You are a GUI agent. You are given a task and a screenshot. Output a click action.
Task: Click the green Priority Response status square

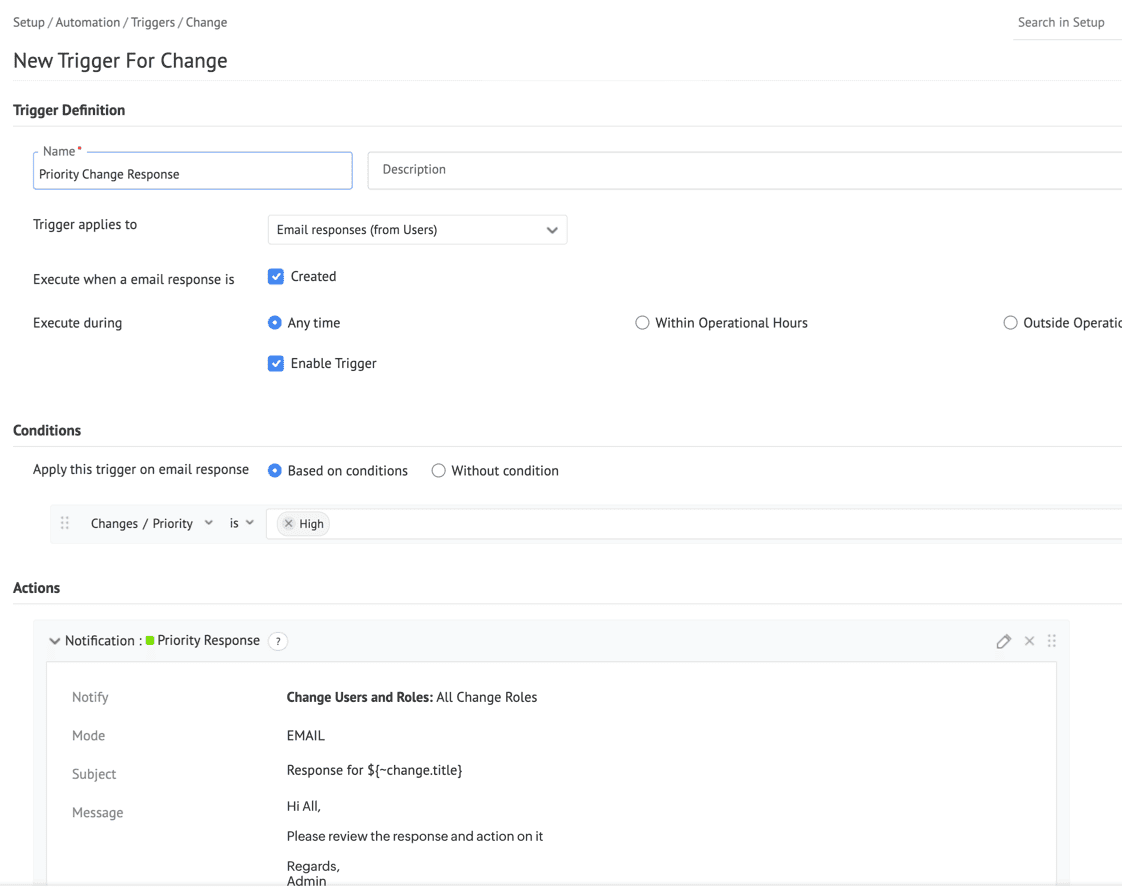point(150,641)
